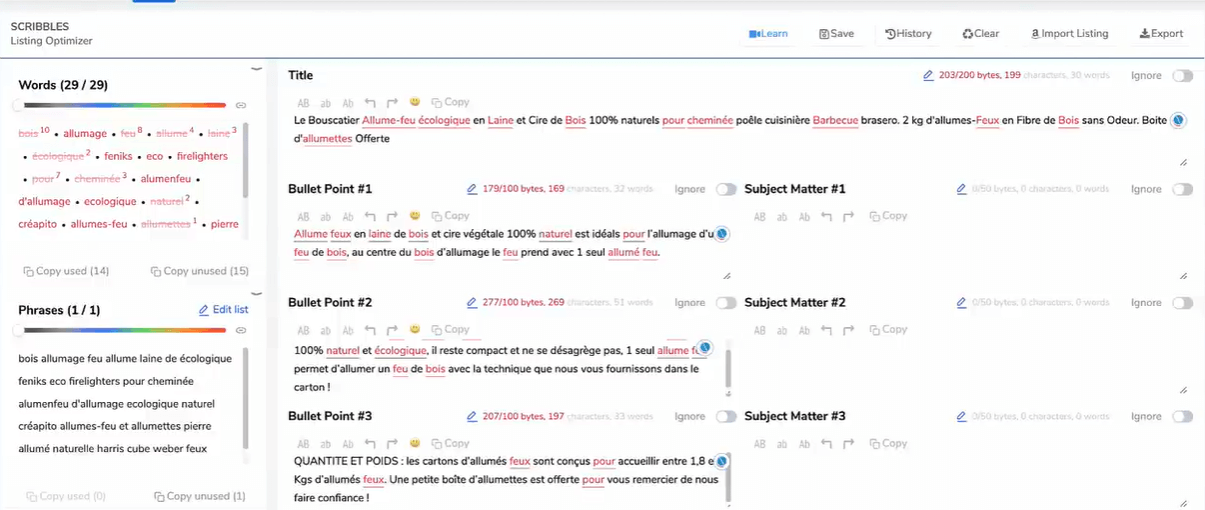The height and width of the screenshot is (510, 1205).
Task: Redo edit in Bullet Point #1
Action: 392,217
